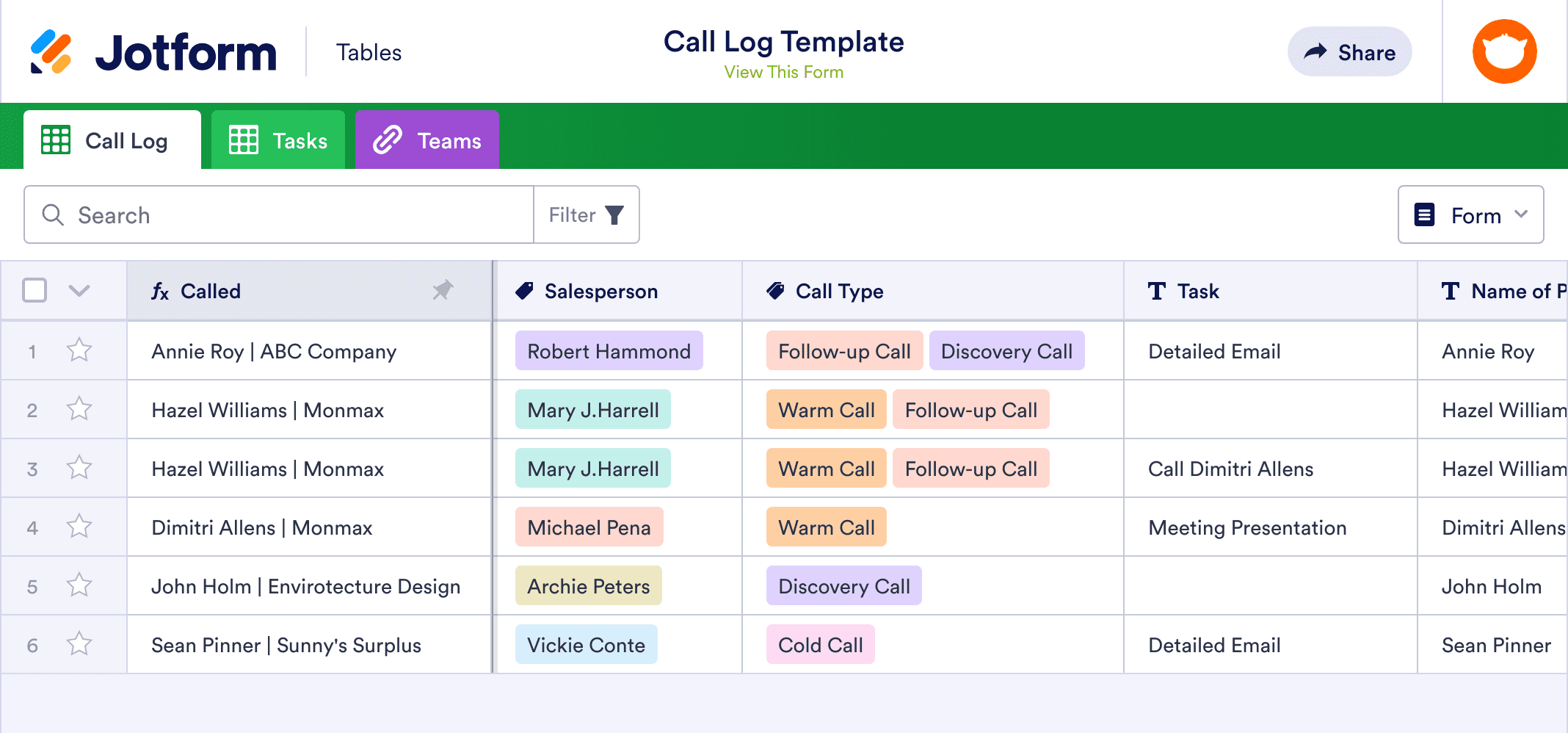Click the filter funnel icon
The height and width of the screenshot is (733, 1568).
614,215
